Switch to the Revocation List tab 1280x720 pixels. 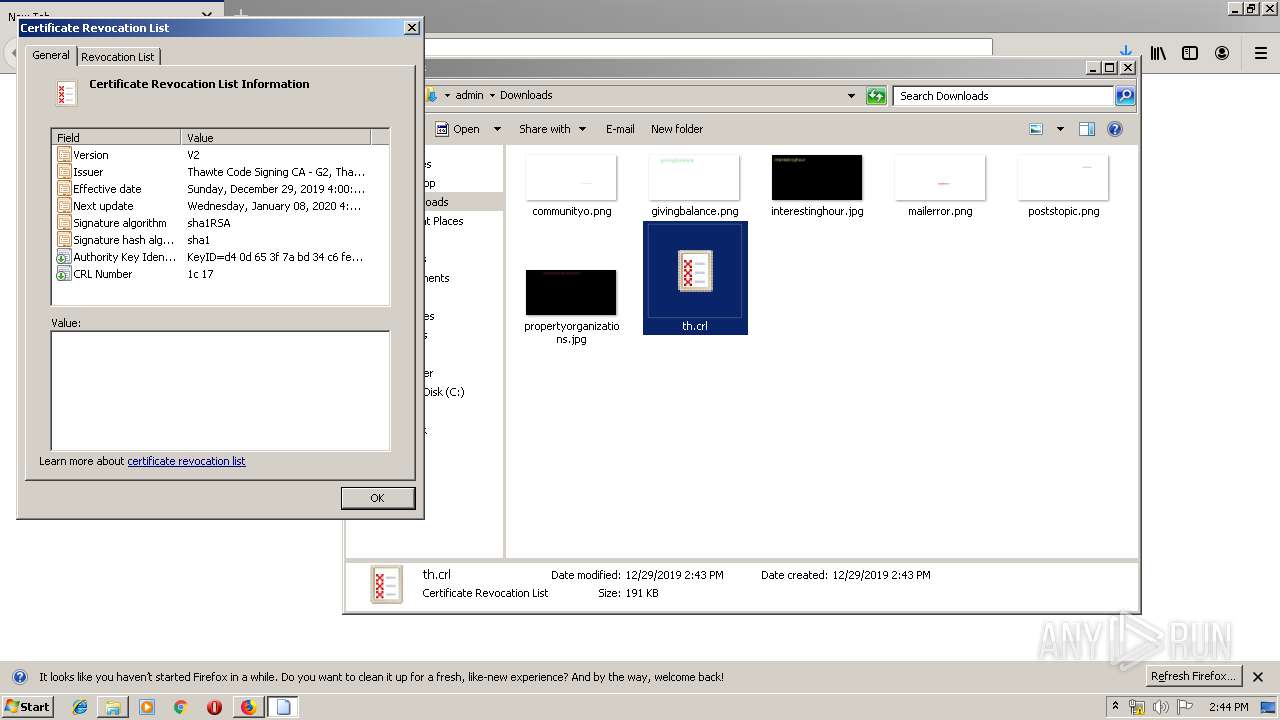tap(118, 57)
